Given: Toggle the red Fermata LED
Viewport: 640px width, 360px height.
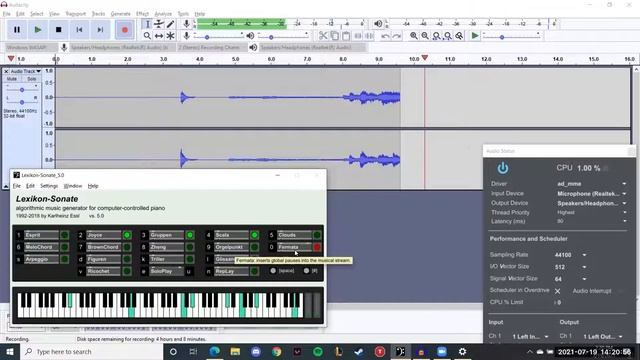Looking at the screenshot, I should click(x=317, y=247).
